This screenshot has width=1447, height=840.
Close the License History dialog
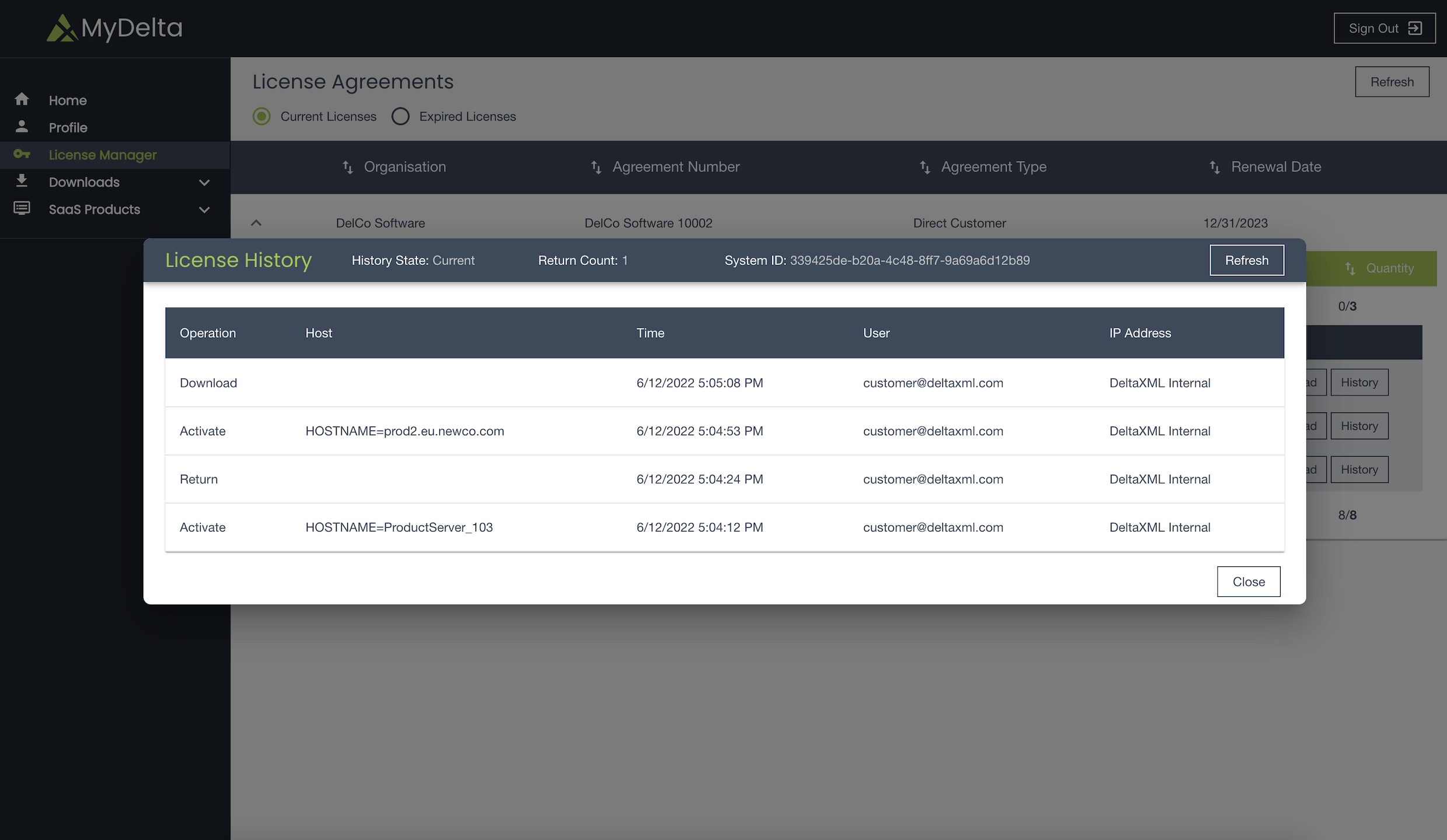[x=1248, y=582]
